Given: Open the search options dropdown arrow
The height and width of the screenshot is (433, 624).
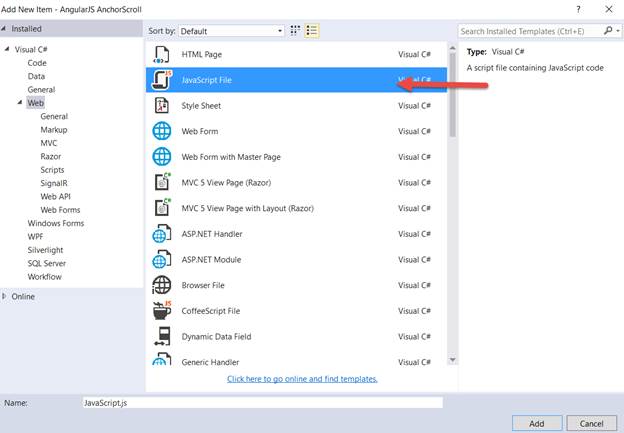Looking at the screenshot, I should pyautogui.click(x=618, y=31).
